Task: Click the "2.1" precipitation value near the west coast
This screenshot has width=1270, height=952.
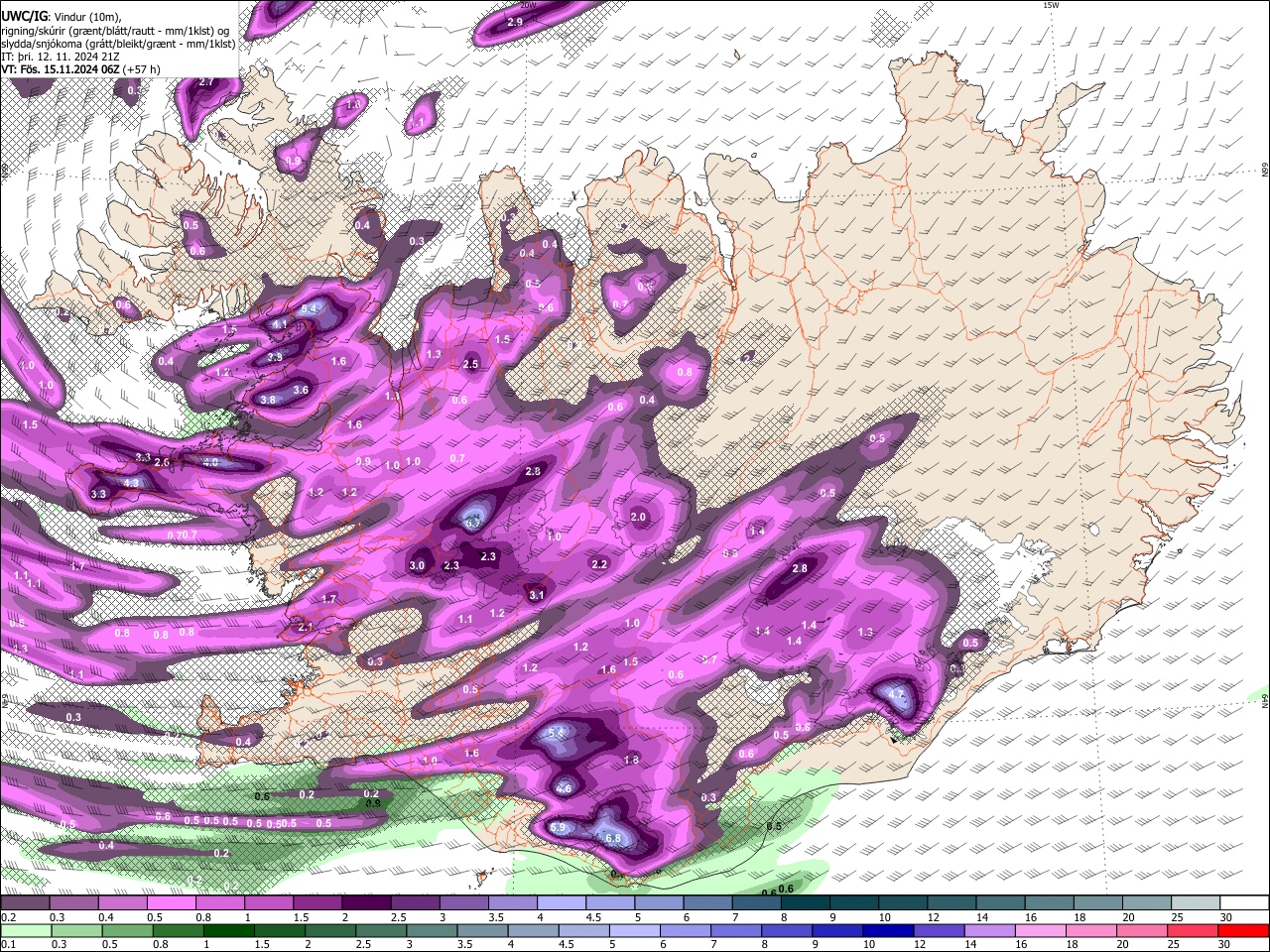Action: (x=306, y=627)
